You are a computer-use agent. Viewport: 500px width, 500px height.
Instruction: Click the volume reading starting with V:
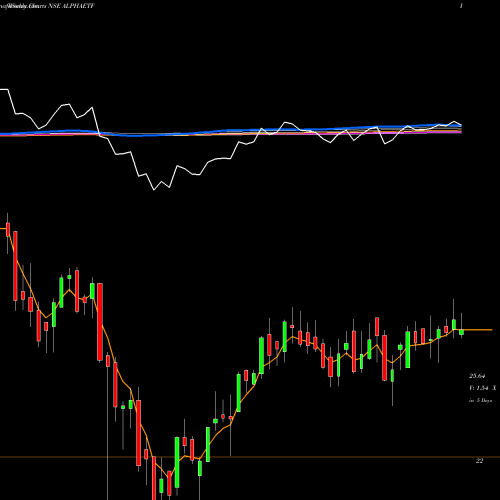tap(482, 388)
